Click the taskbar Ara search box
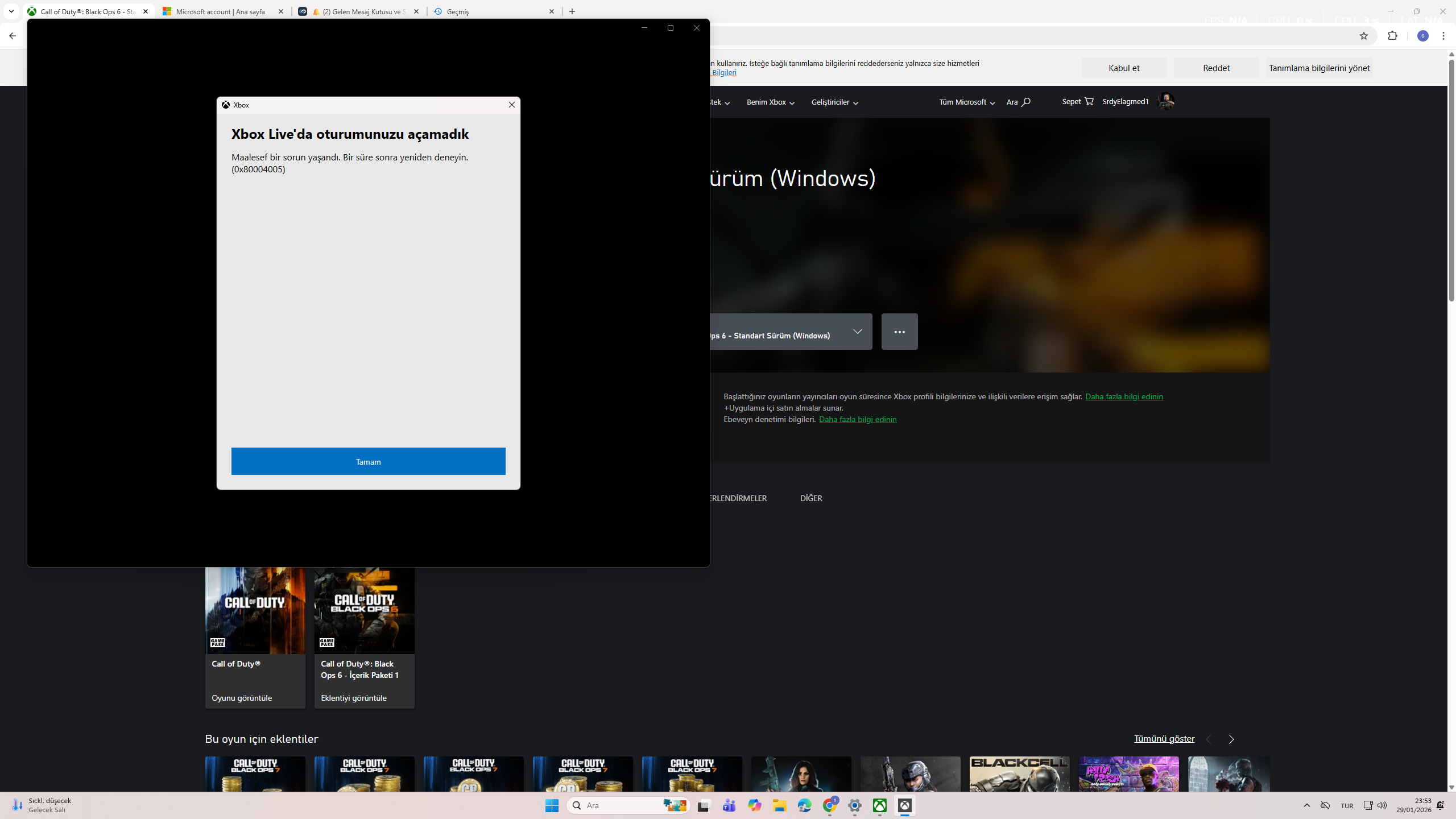 pyautogui.click(x=628, y=805)
